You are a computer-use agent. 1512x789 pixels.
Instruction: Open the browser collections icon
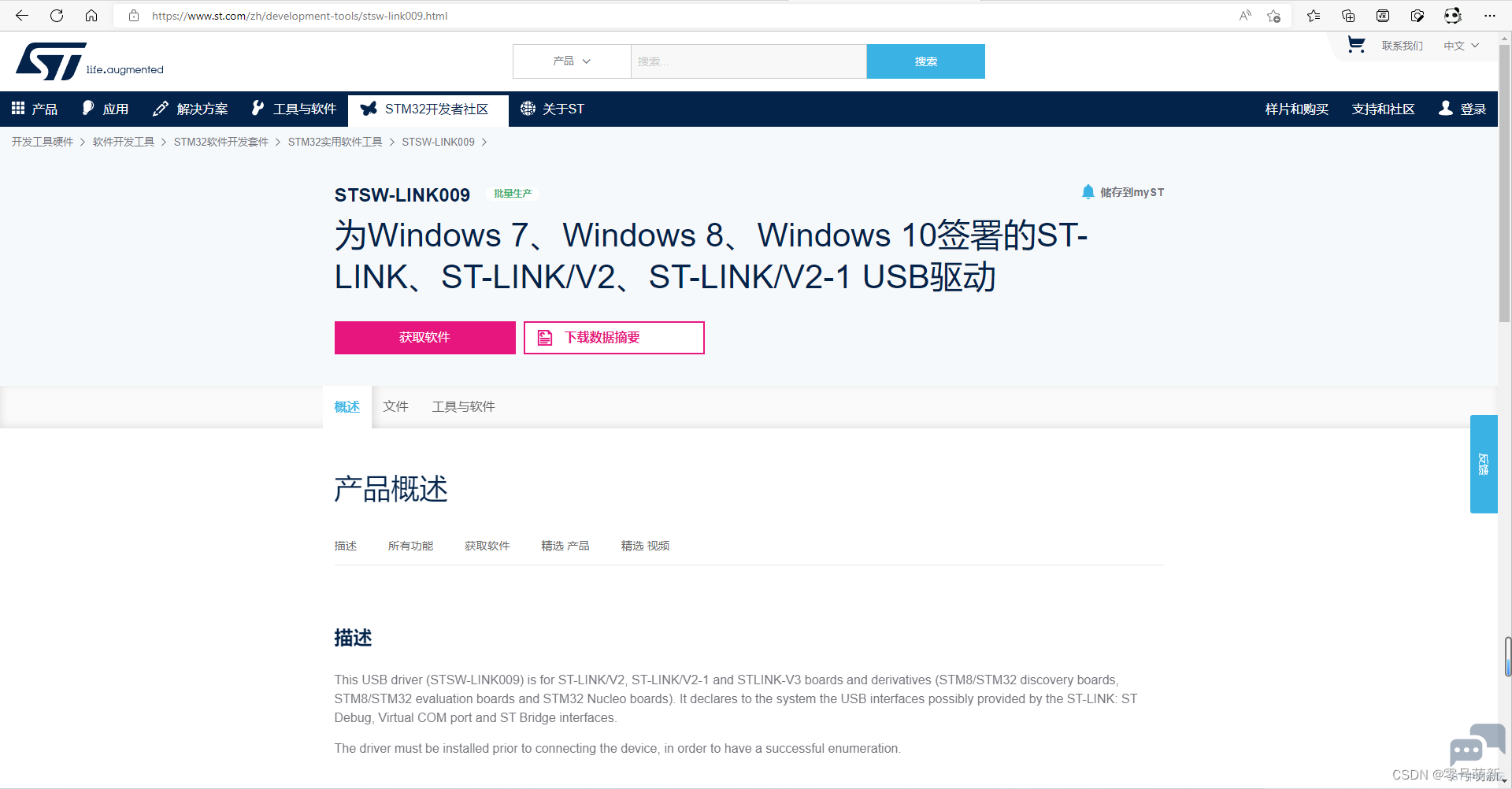(1348, 16)
